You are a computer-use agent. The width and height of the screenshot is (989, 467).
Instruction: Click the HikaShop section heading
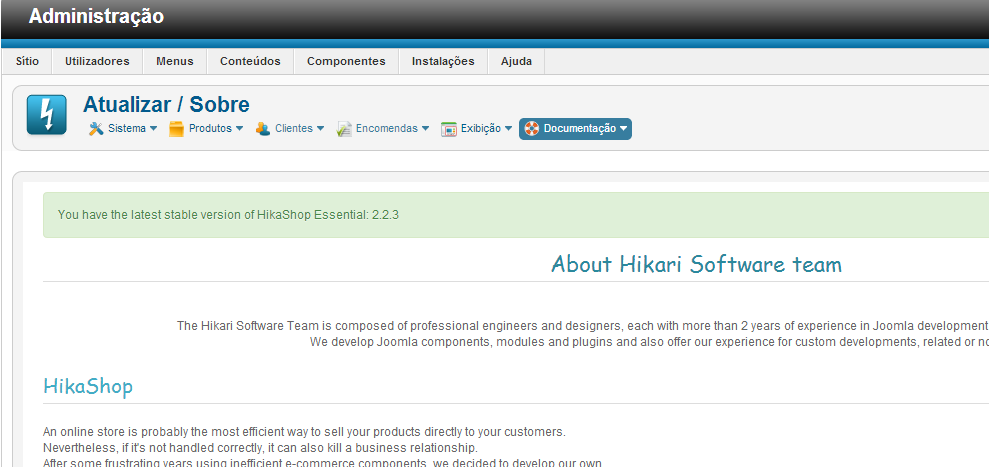pyautogui.click(x=88, y=386)
